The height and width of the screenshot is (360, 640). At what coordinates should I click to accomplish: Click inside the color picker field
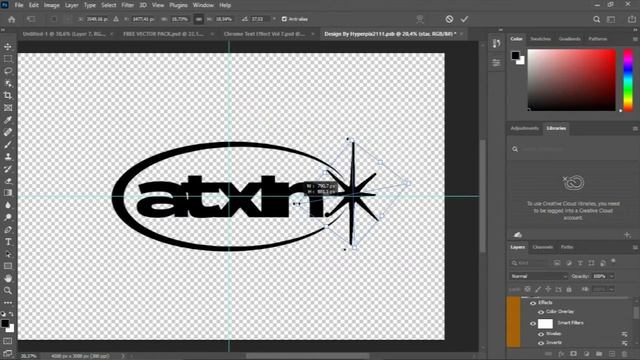coord(571,80)
